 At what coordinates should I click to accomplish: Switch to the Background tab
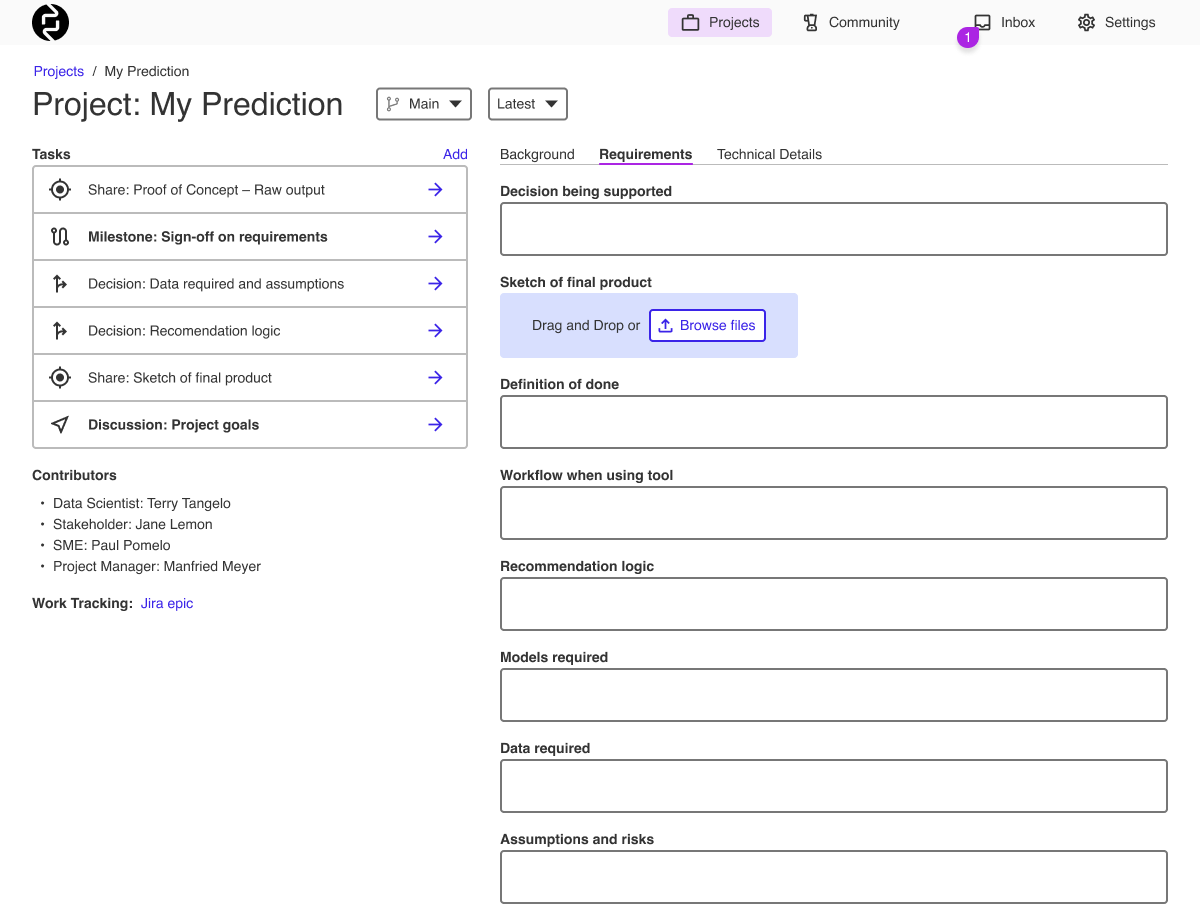pyautogui.click(x=537, y=154)
